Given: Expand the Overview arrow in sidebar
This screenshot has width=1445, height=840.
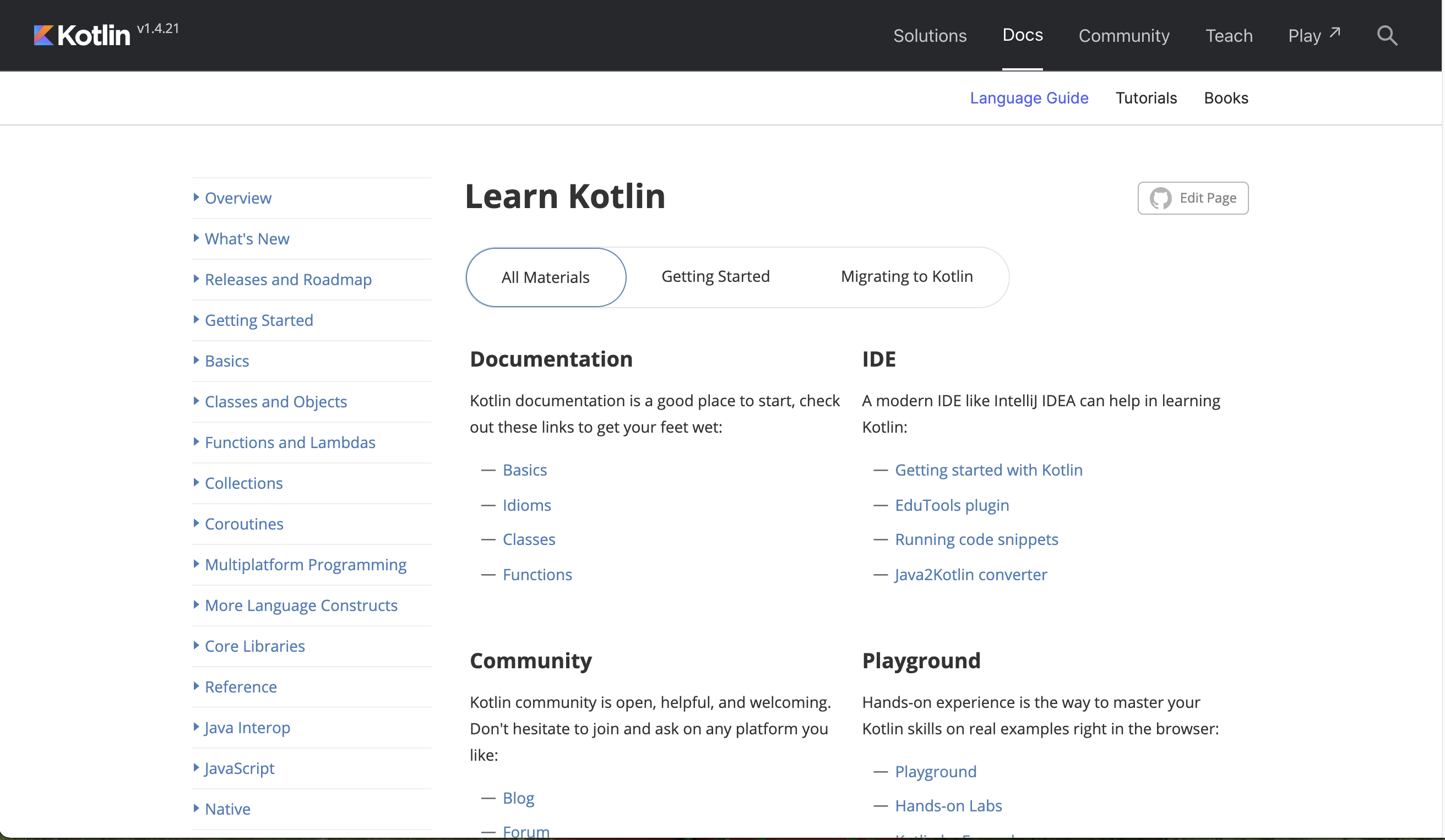Looking at the screenshot, I should coord(196,198).
